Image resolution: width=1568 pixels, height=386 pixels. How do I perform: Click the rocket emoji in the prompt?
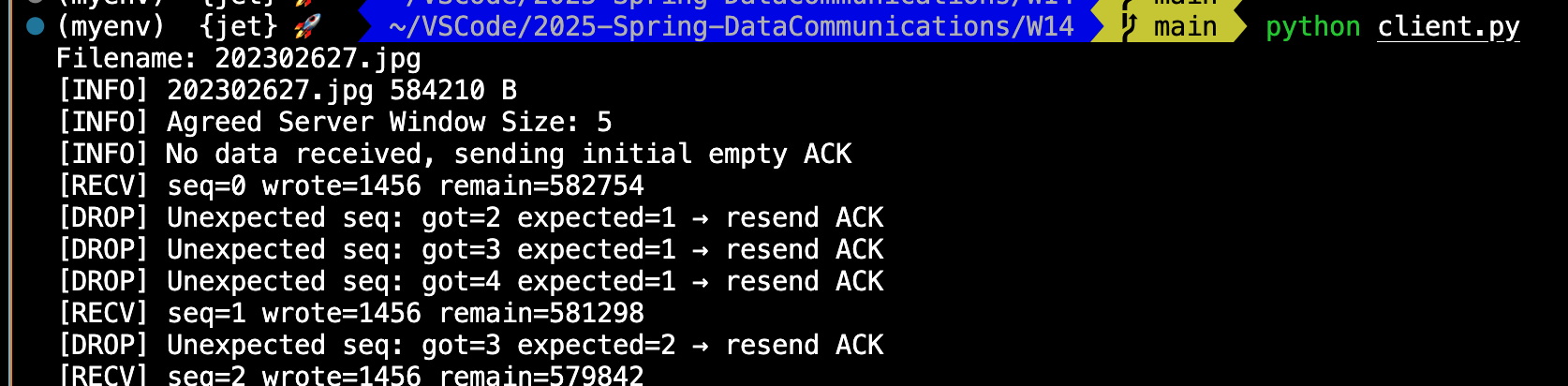click(x=306, y=26)
